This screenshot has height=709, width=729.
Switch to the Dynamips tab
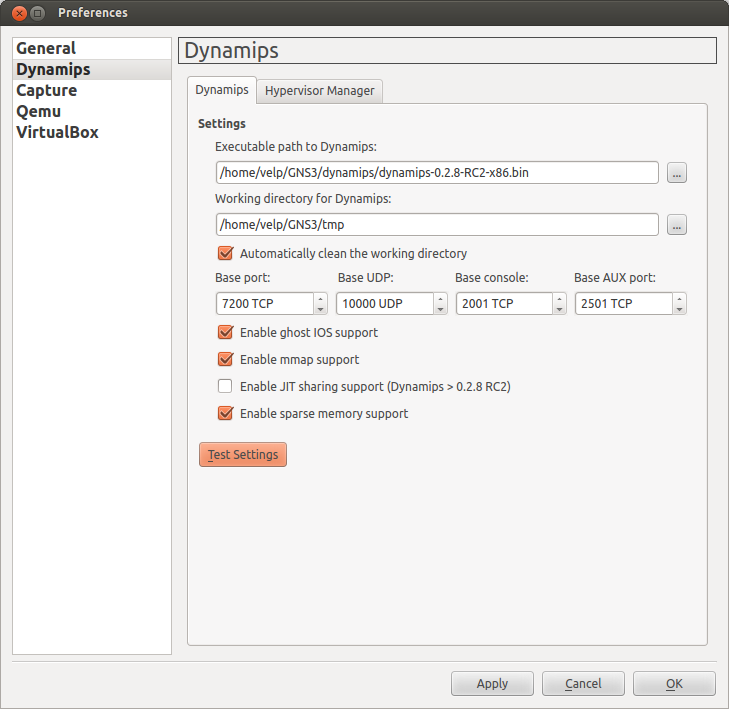click(222, 90)
